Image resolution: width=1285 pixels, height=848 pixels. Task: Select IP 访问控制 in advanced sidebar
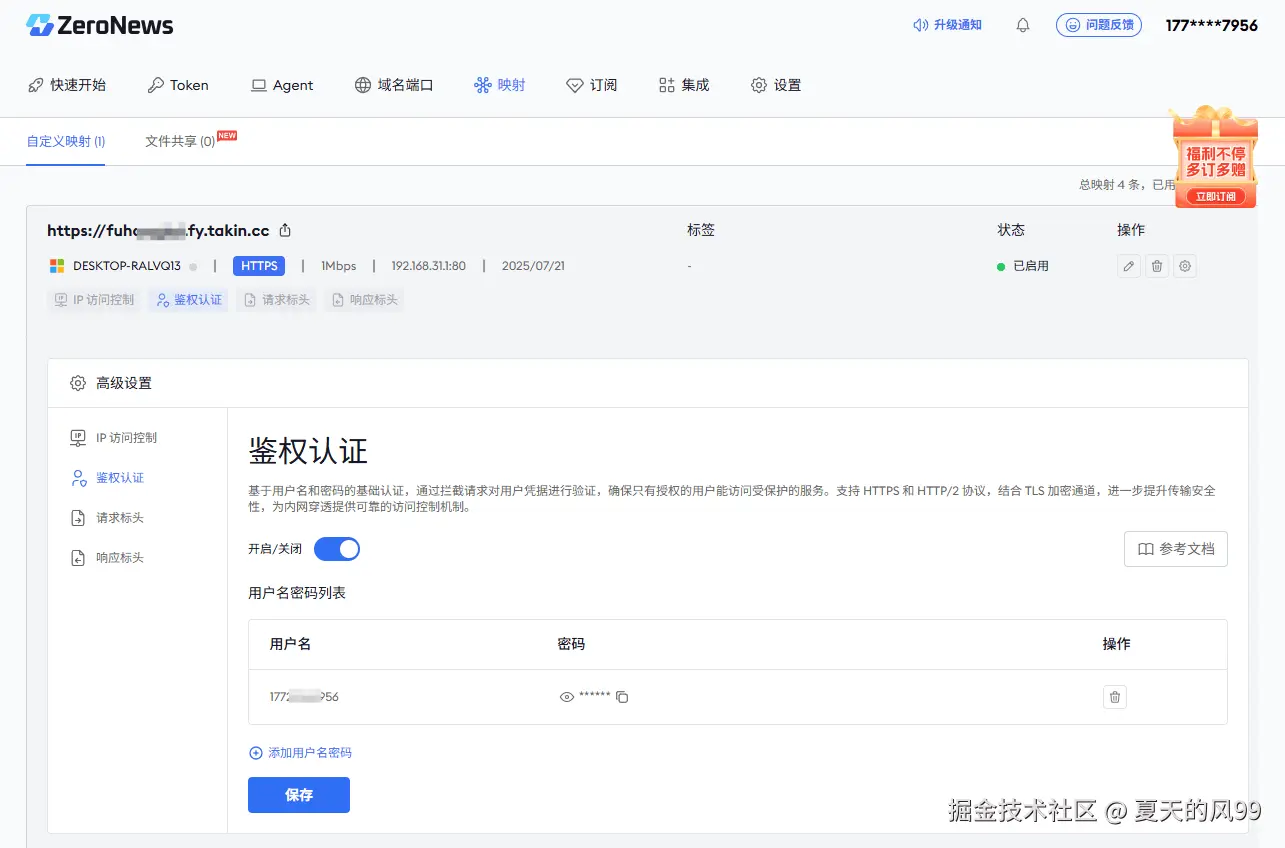tap(113, 438)
